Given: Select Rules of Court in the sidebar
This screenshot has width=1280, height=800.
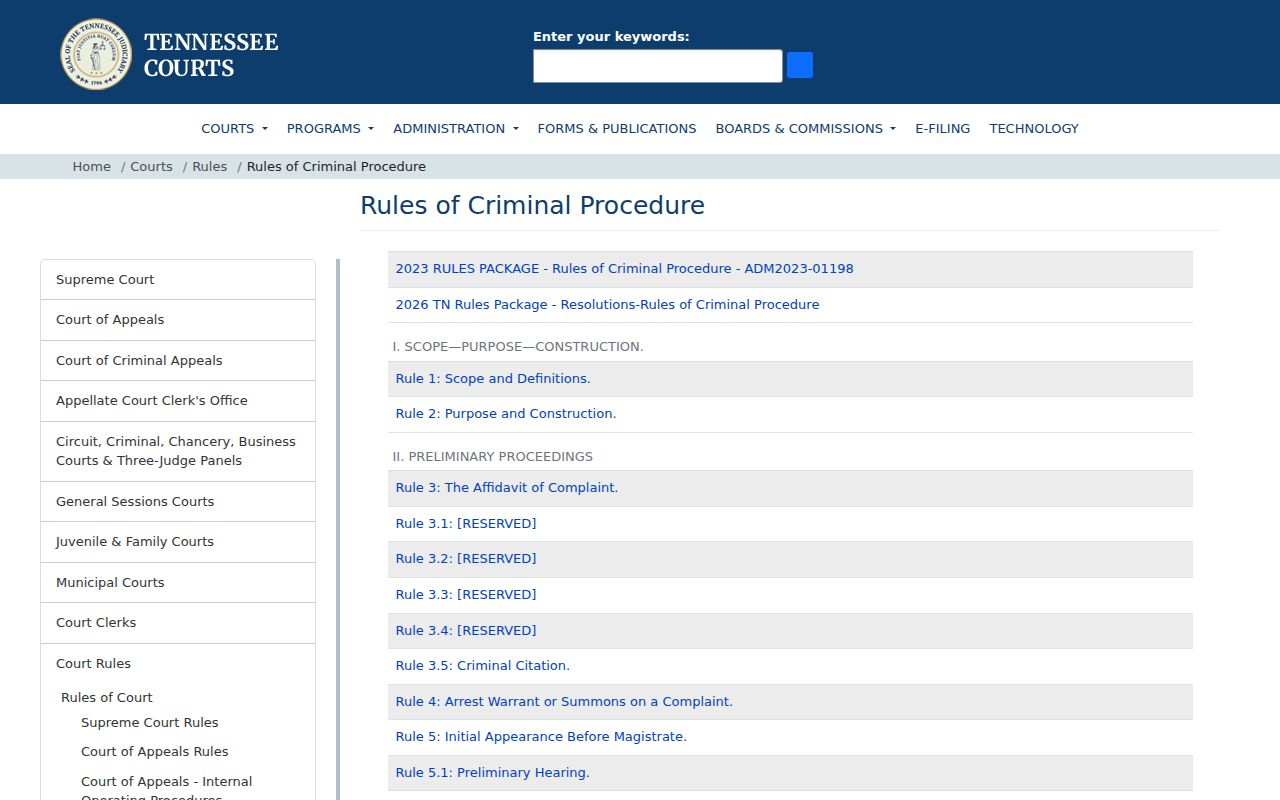Looking at the screenshot, I should [x=107, y=698].
